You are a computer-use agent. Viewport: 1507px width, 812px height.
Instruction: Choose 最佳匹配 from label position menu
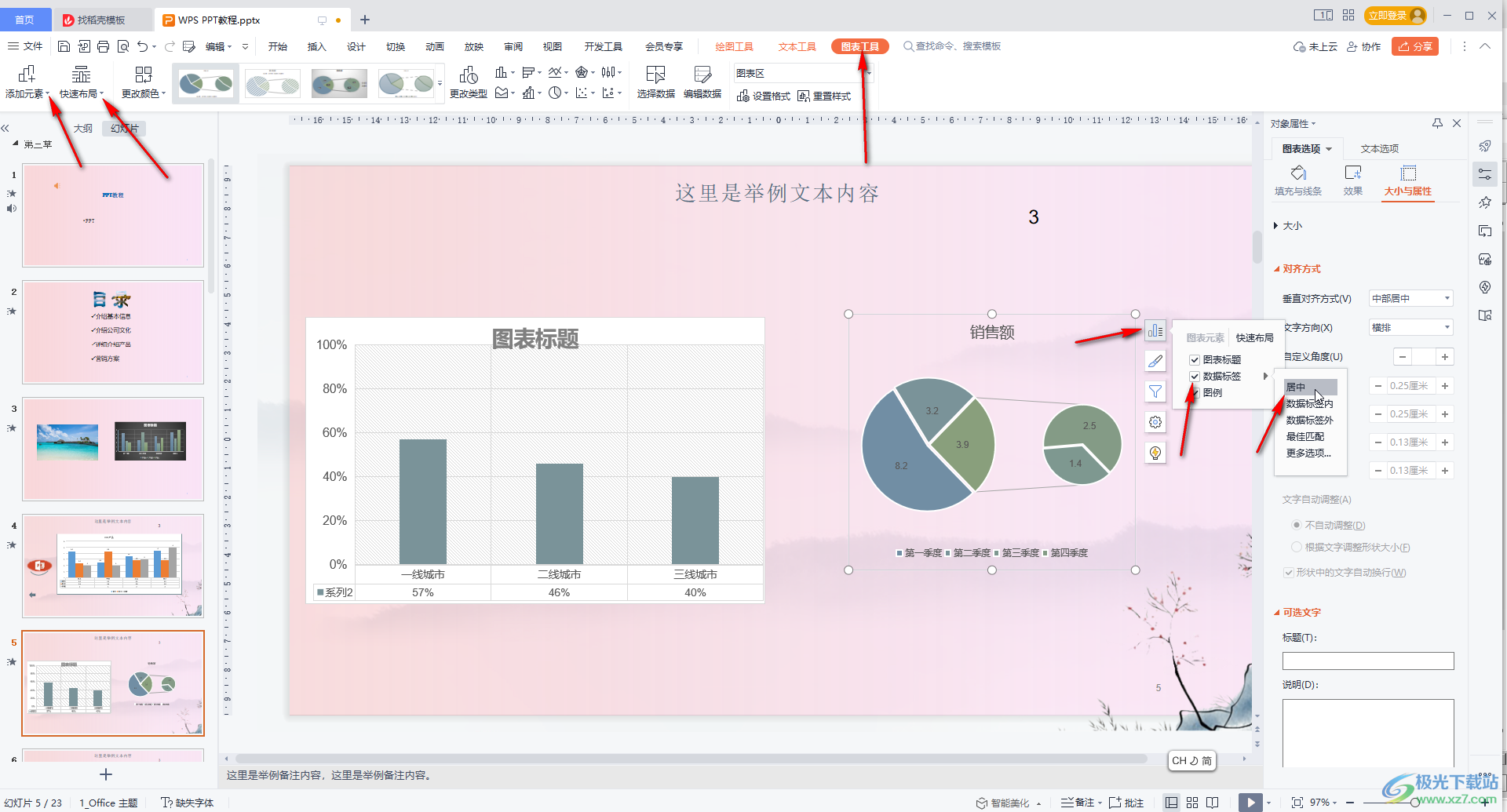1305,436
